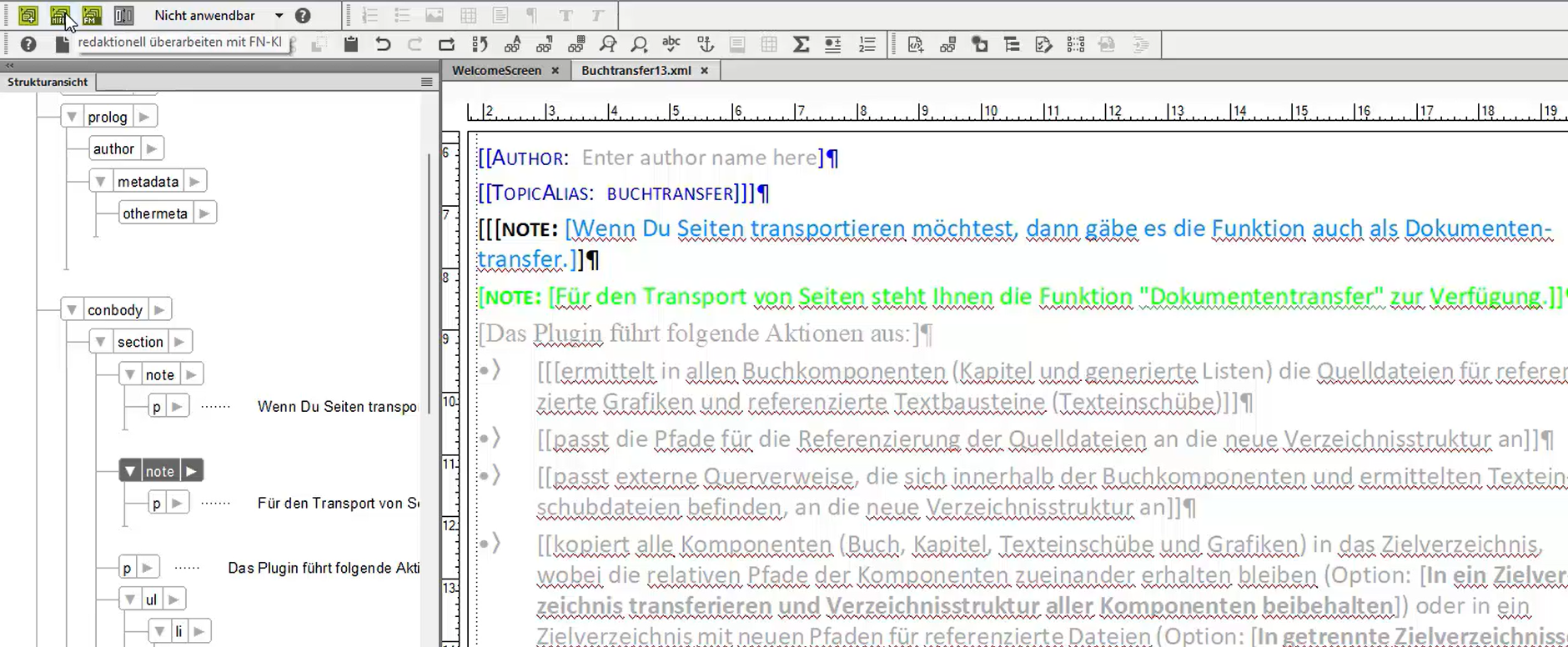Click 'Enter author name here' placeholder
The width and height of the screenshot is (1568, 647).
pos(700,158)
